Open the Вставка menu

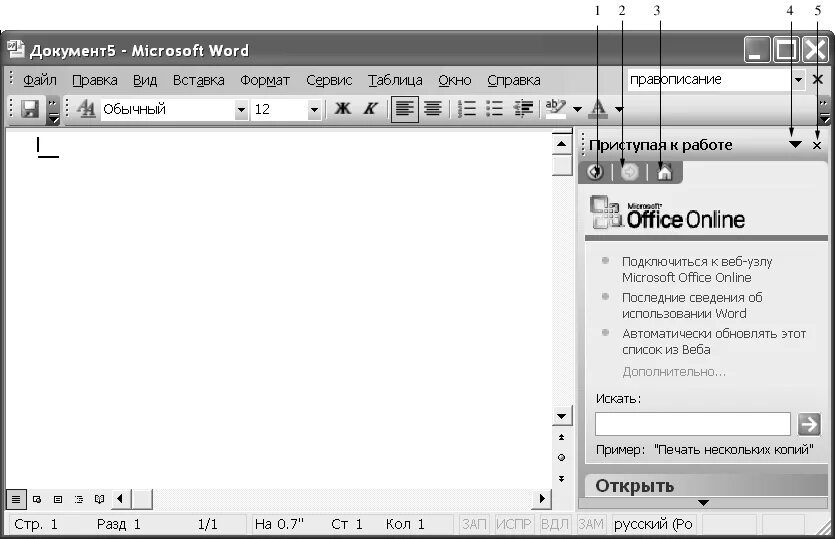click(x=199, y=80)
